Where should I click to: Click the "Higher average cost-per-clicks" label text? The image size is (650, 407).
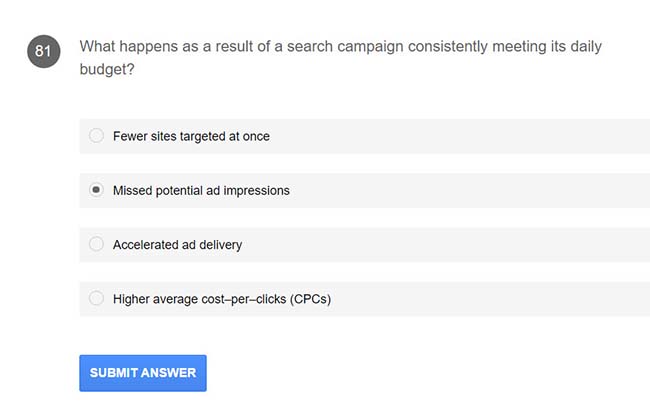click(200, 298)
